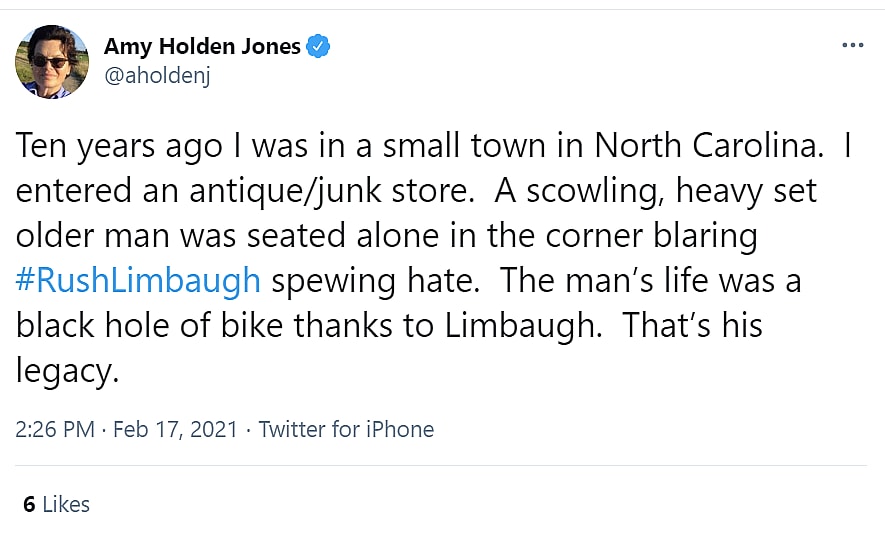
Task: Open the Twitter for iPhone source link
Action: point(346,430)
